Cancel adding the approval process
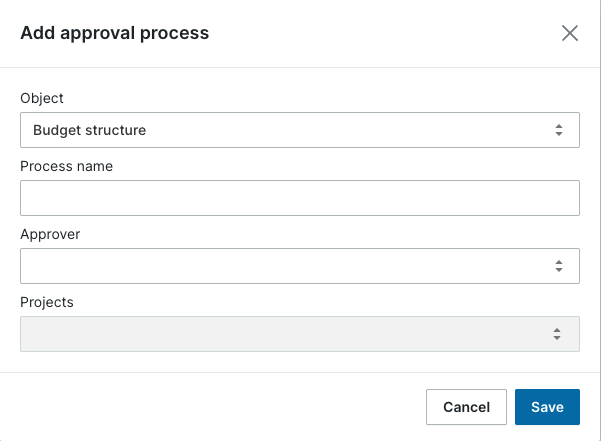The image size is (601, 441). pyautogui.click(x=466, y=407)
